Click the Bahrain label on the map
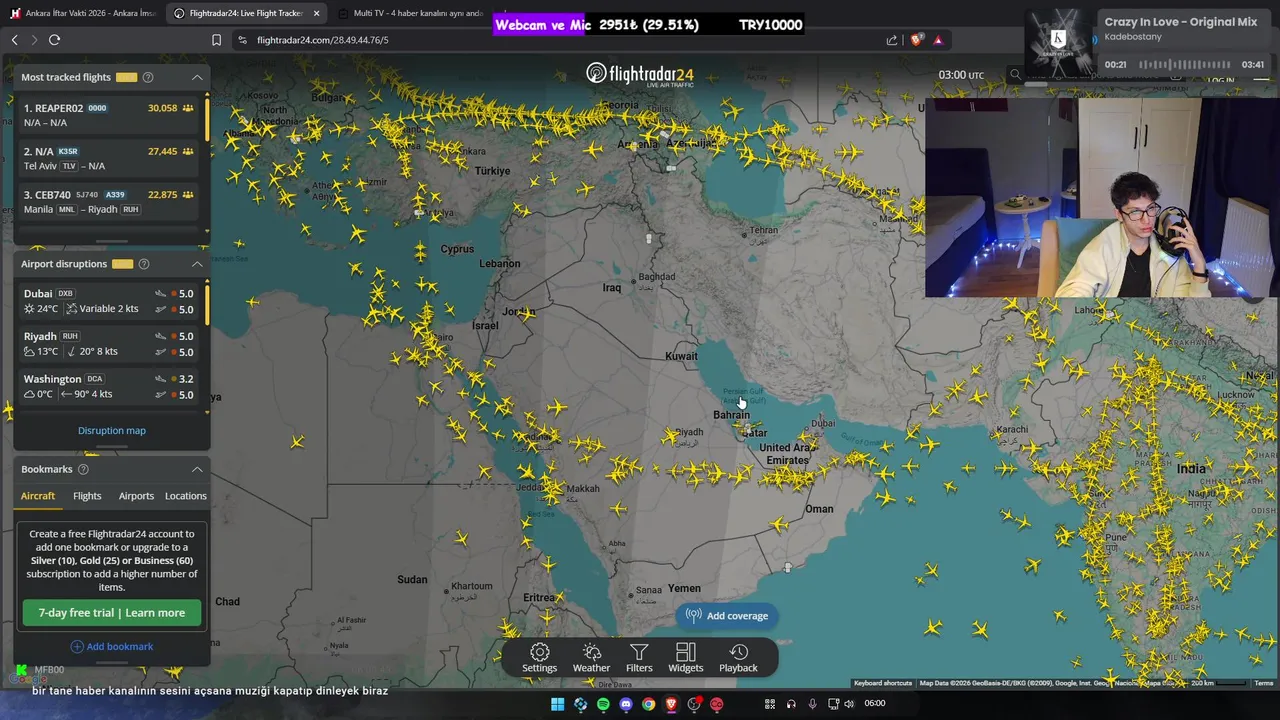Screen dimensions: 1280x720 [731, 415]
